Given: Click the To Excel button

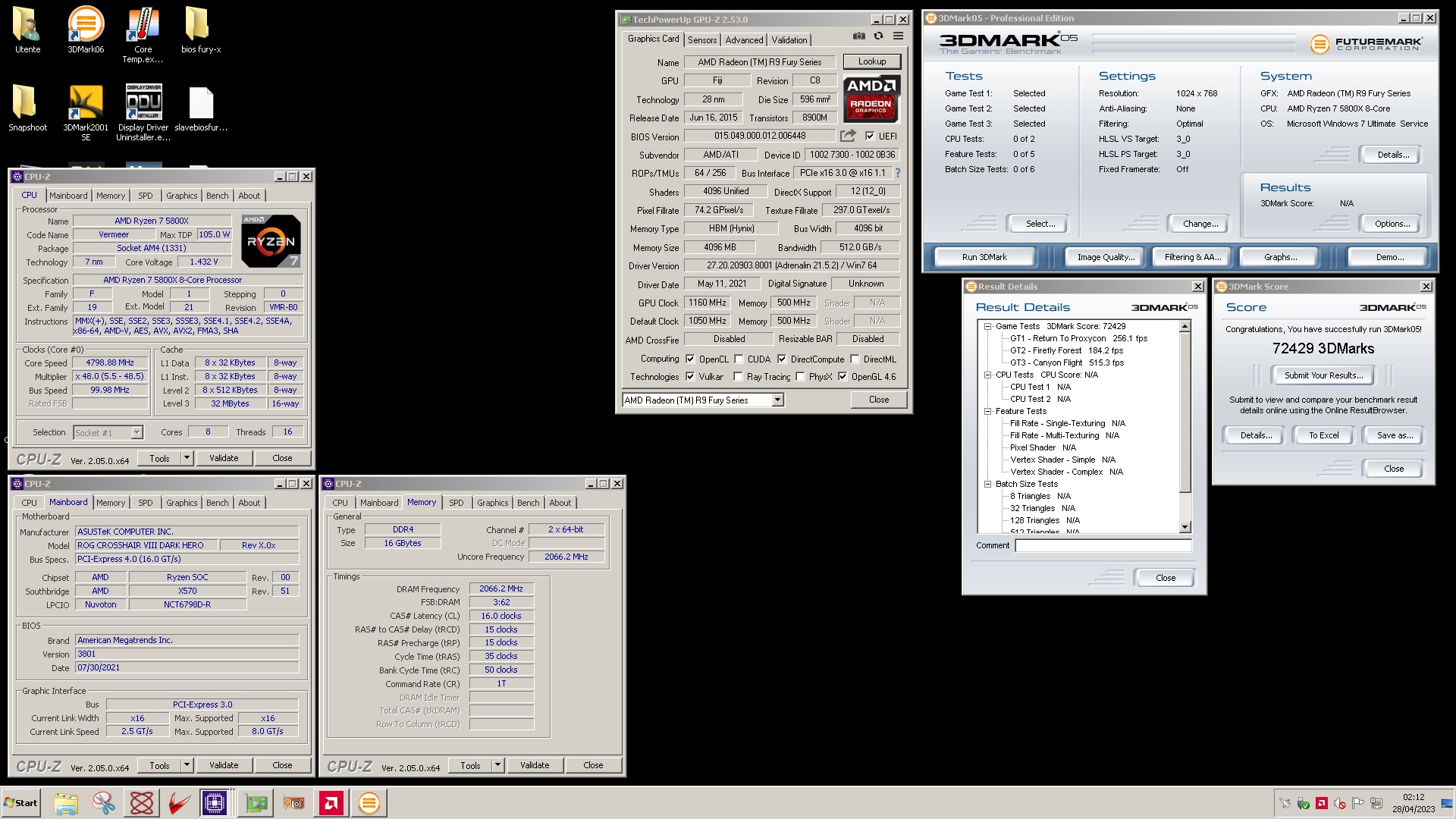Looking at the screenshot, I should tap(1323, 435).
